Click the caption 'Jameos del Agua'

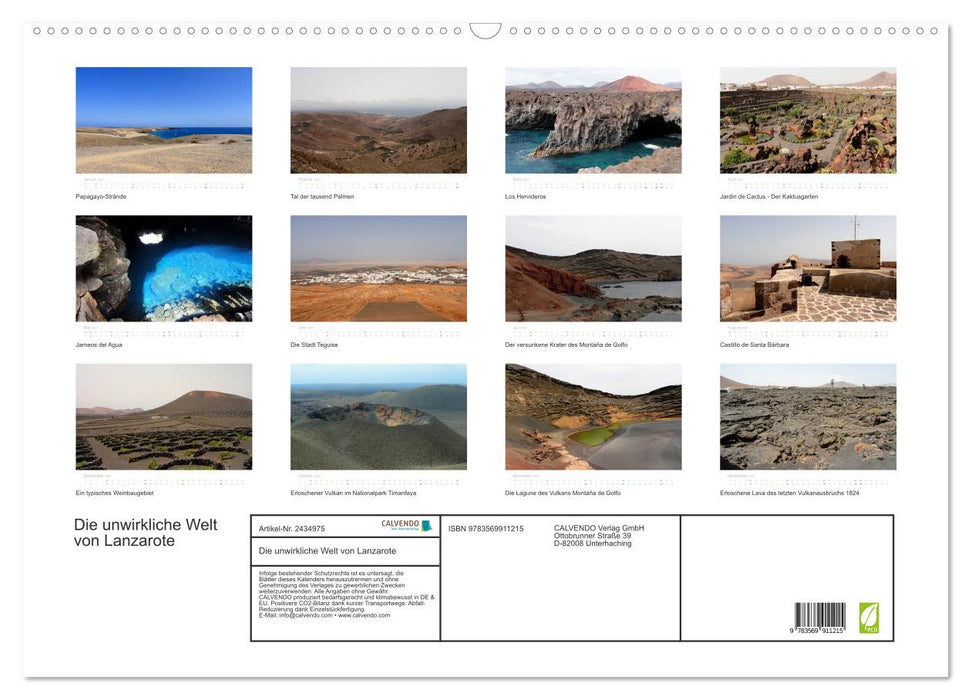(x=99, y=345)
